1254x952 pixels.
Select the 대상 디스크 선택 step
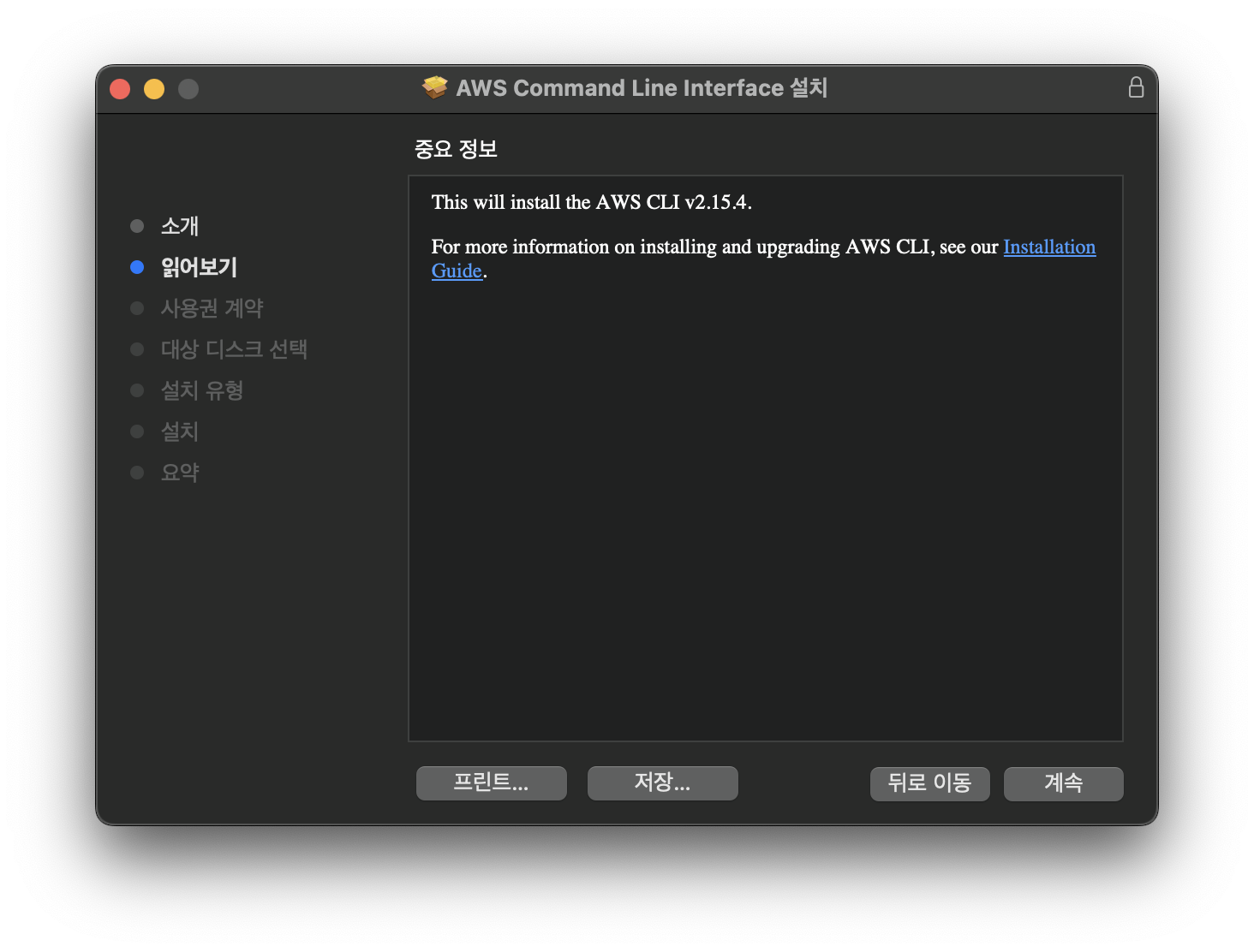coord(235,349)
